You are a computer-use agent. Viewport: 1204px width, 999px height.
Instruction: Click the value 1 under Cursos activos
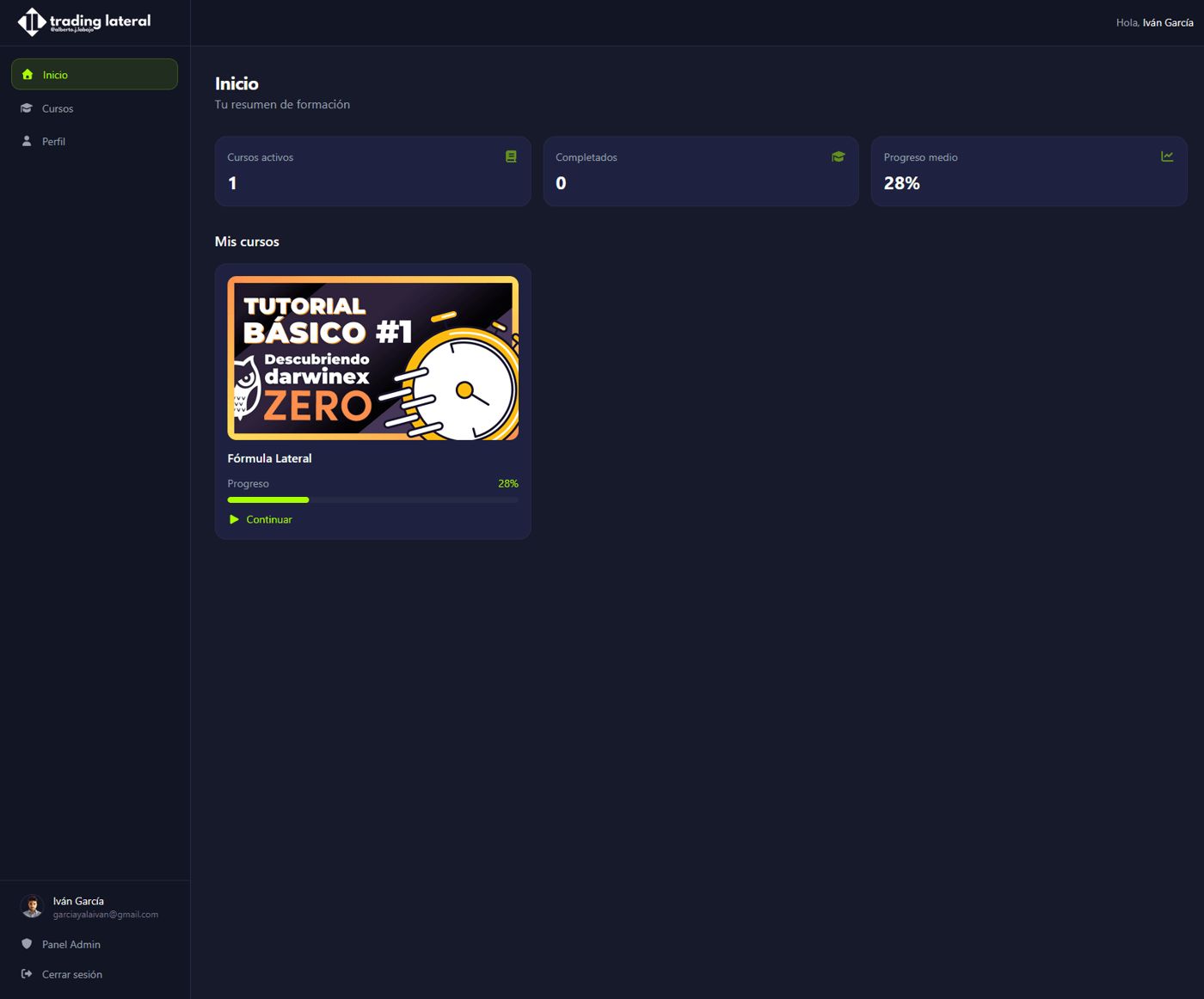232,183
